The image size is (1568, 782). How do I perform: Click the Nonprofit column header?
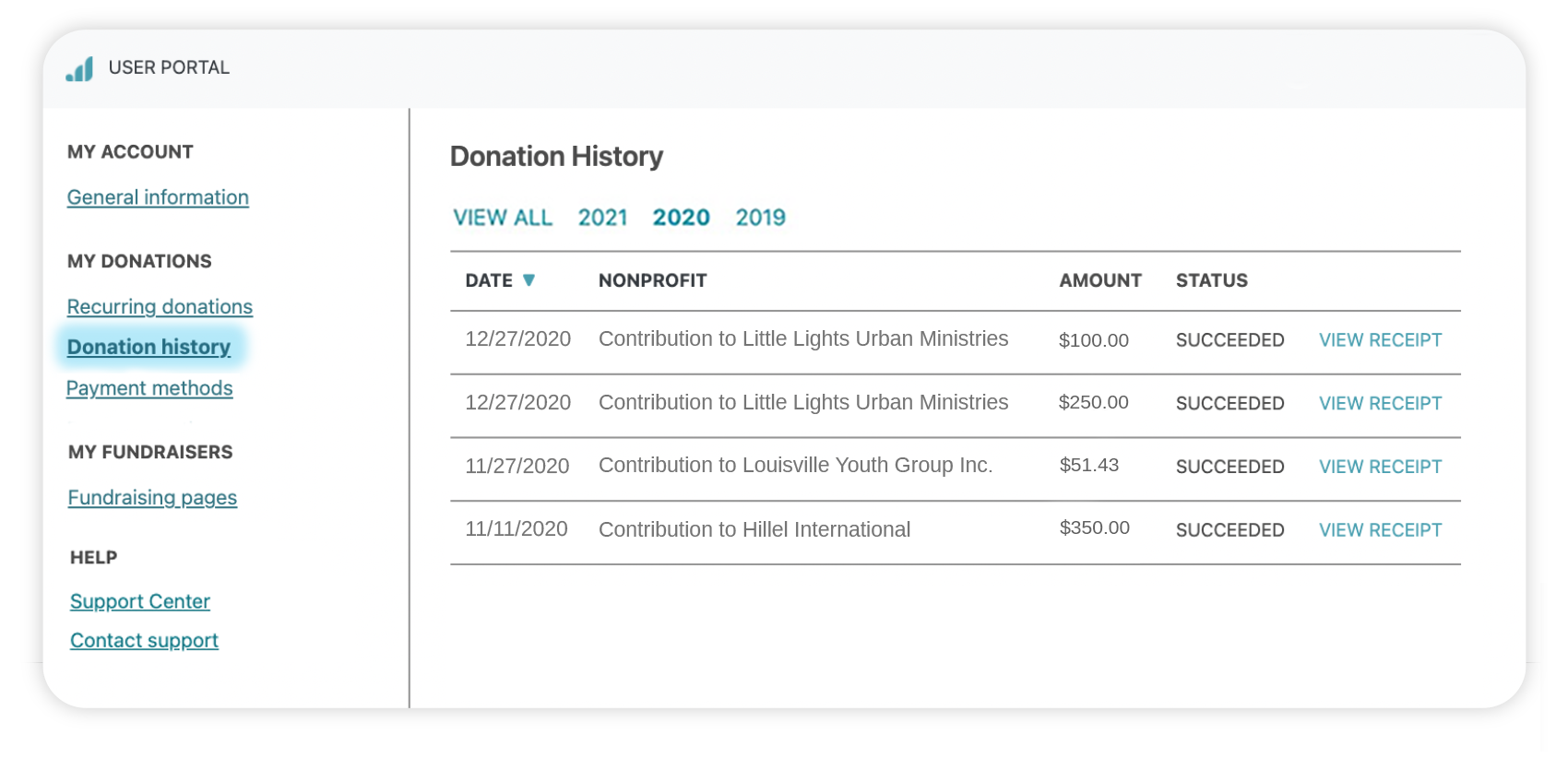[652, 280]
